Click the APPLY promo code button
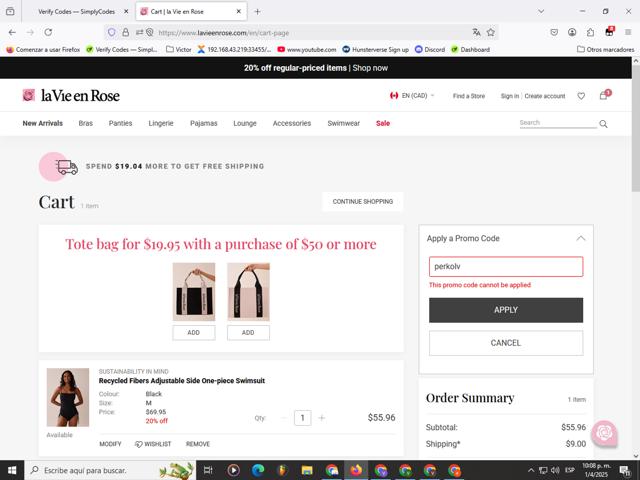This screenshot has width=640, height=480. (506, 310)
